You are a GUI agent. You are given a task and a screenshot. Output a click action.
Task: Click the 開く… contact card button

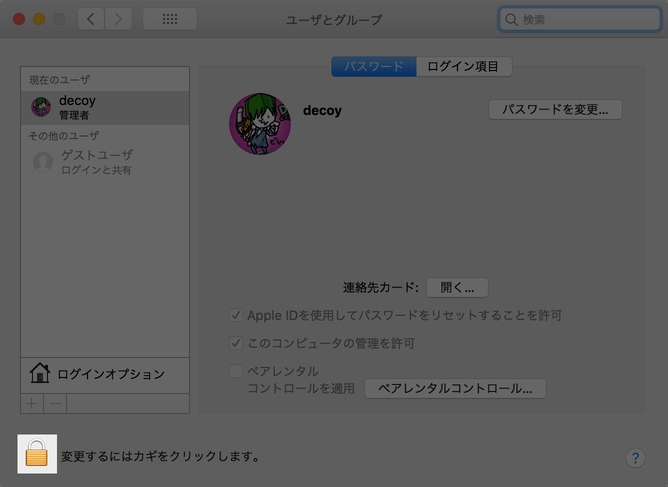(x=457, y=288)
